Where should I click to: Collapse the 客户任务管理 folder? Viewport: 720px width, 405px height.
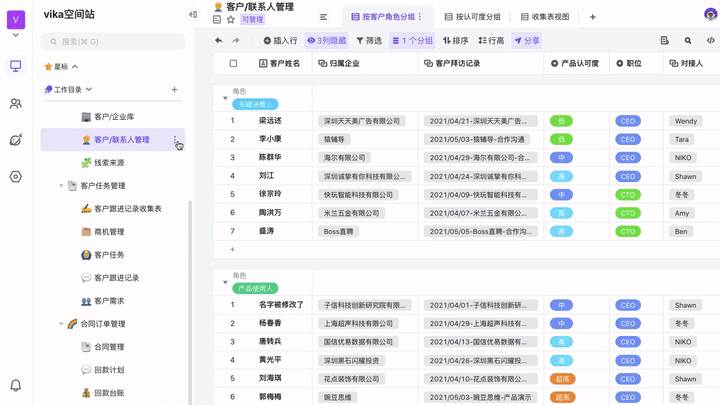(61, 186)
